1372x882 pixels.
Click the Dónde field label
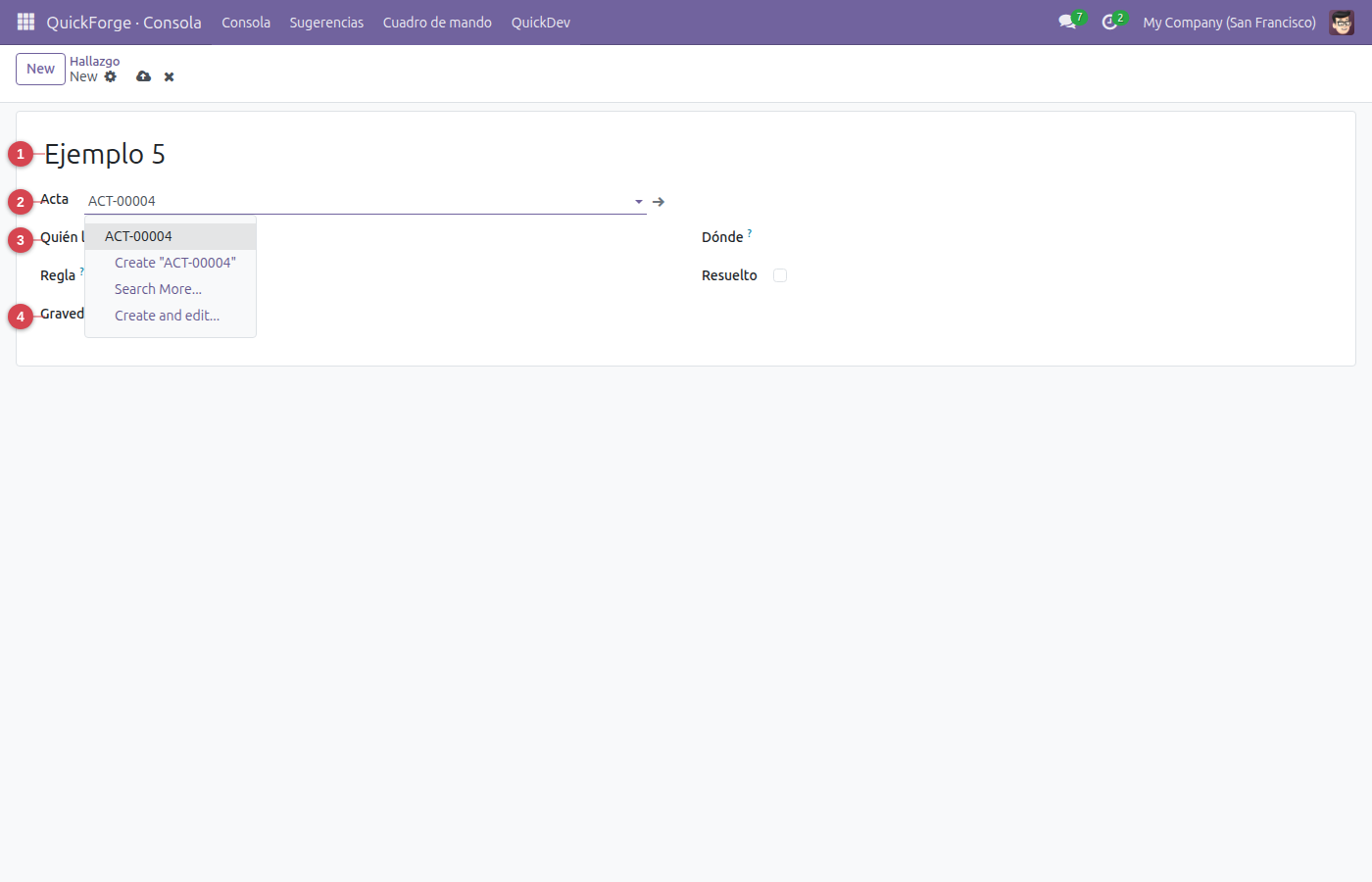click(722, 237)
